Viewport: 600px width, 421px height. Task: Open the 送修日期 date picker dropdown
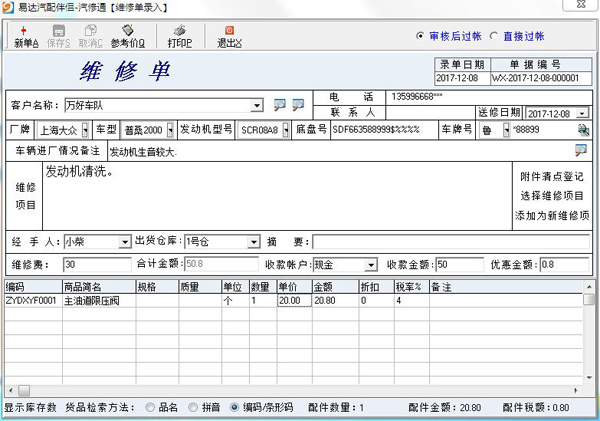(x=581, y=114)
